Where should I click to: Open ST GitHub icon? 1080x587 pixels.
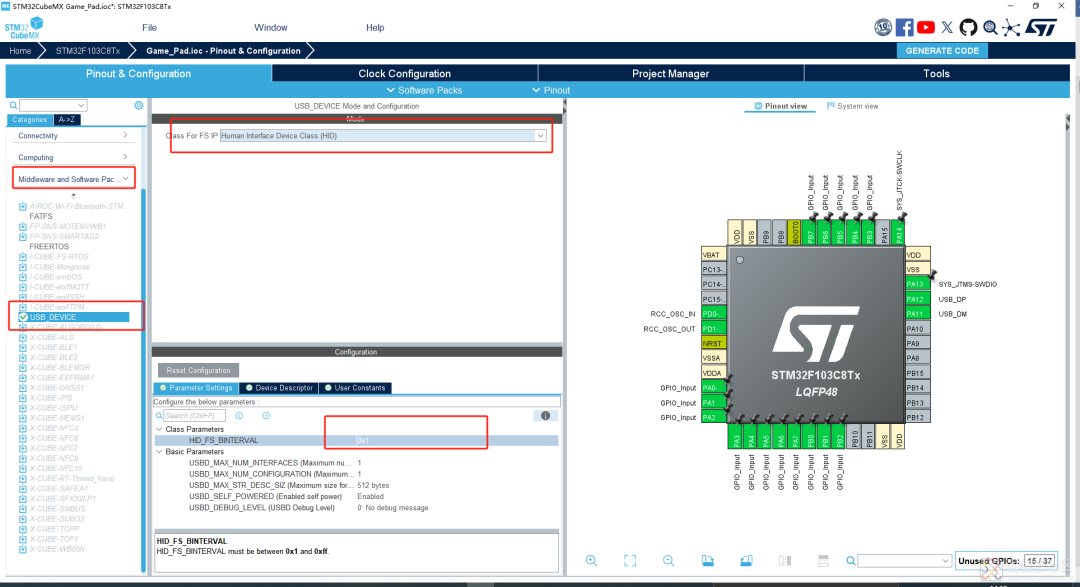click(968, 28)
